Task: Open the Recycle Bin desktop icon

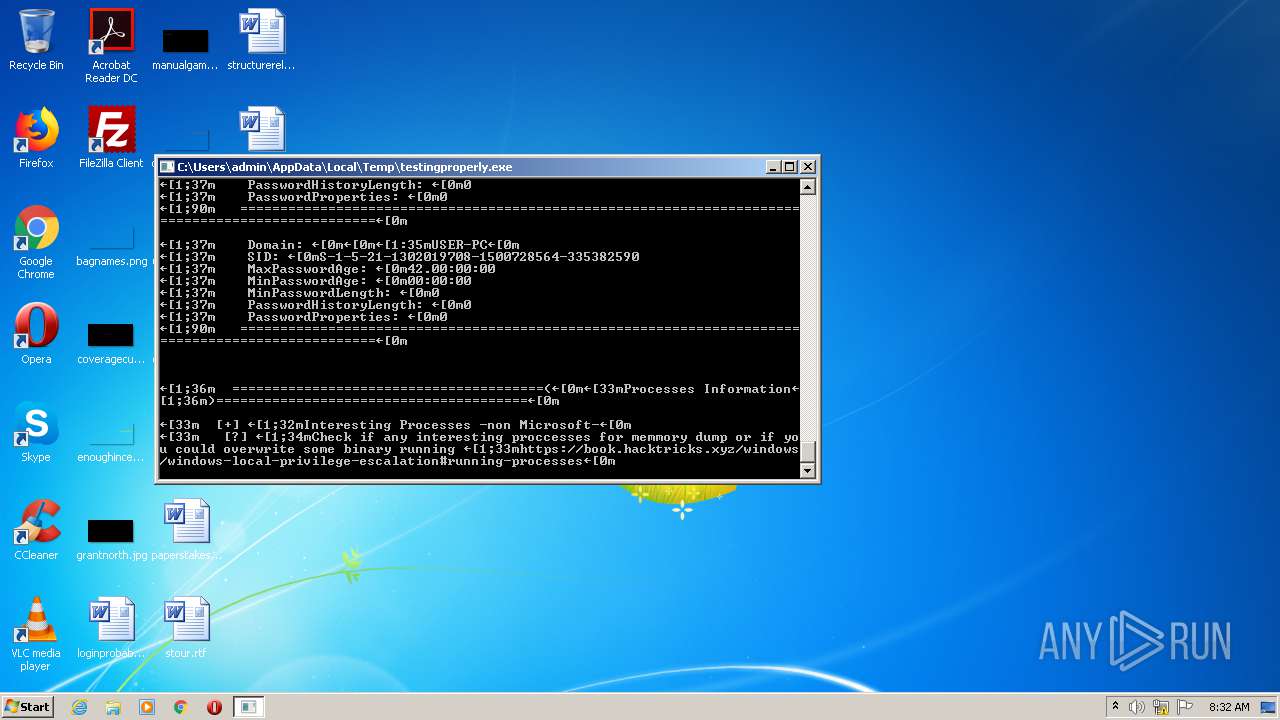Action: pyautogui.click(x=36, y=40)
